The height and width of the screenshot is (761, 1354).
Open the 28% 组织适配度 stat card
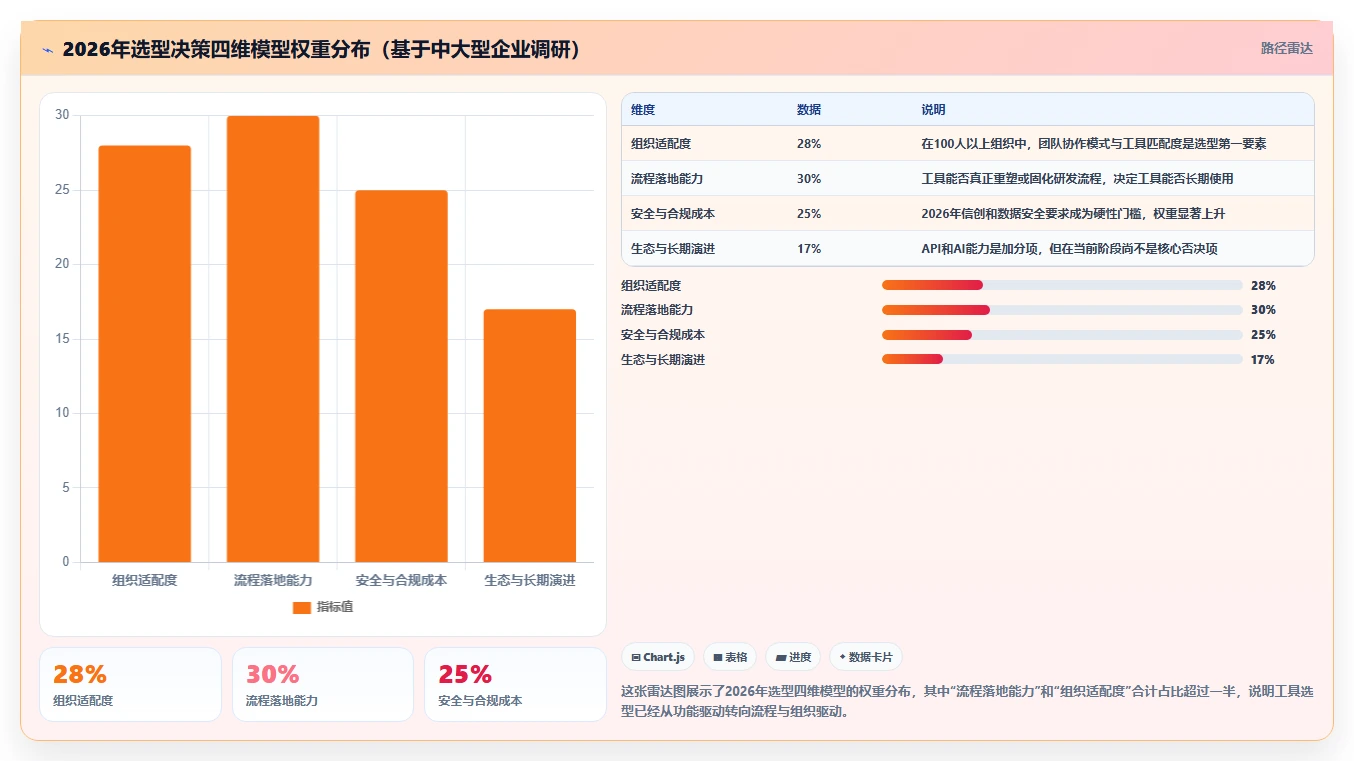[131, 685]
